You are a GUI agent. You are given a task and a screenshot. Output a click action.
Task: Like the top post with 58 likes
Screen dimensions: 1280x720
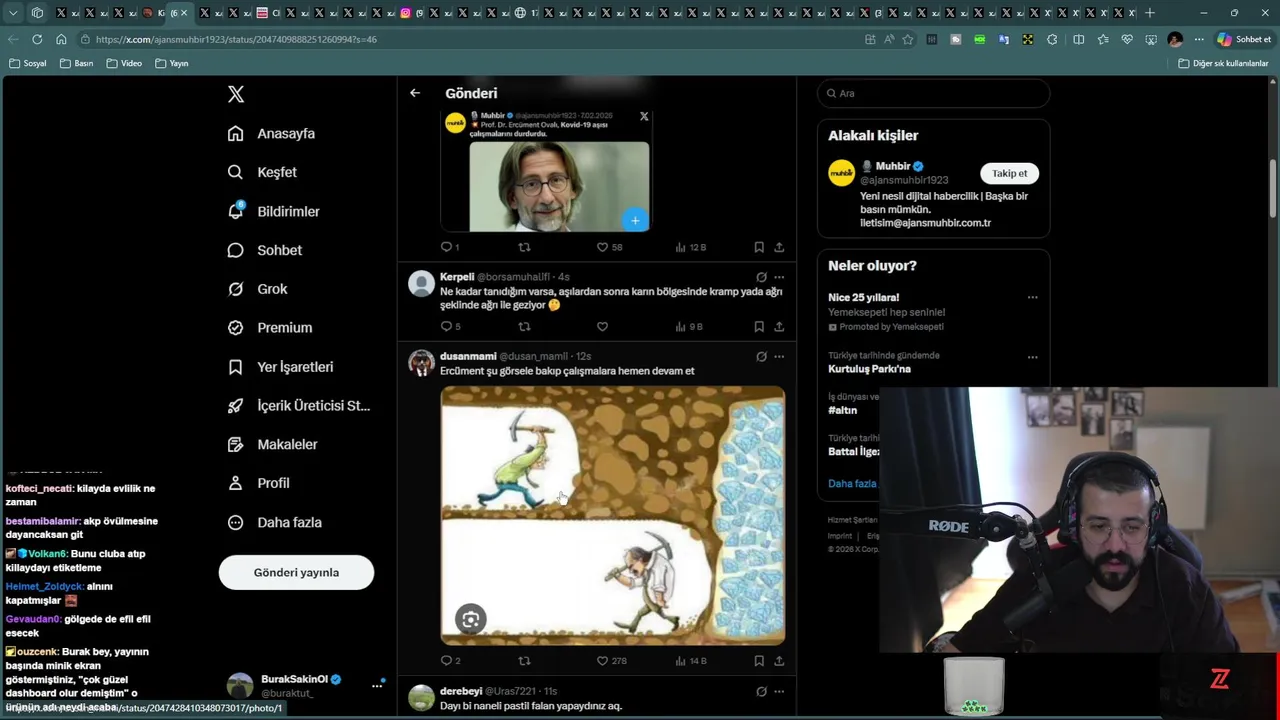click(609, 247)
